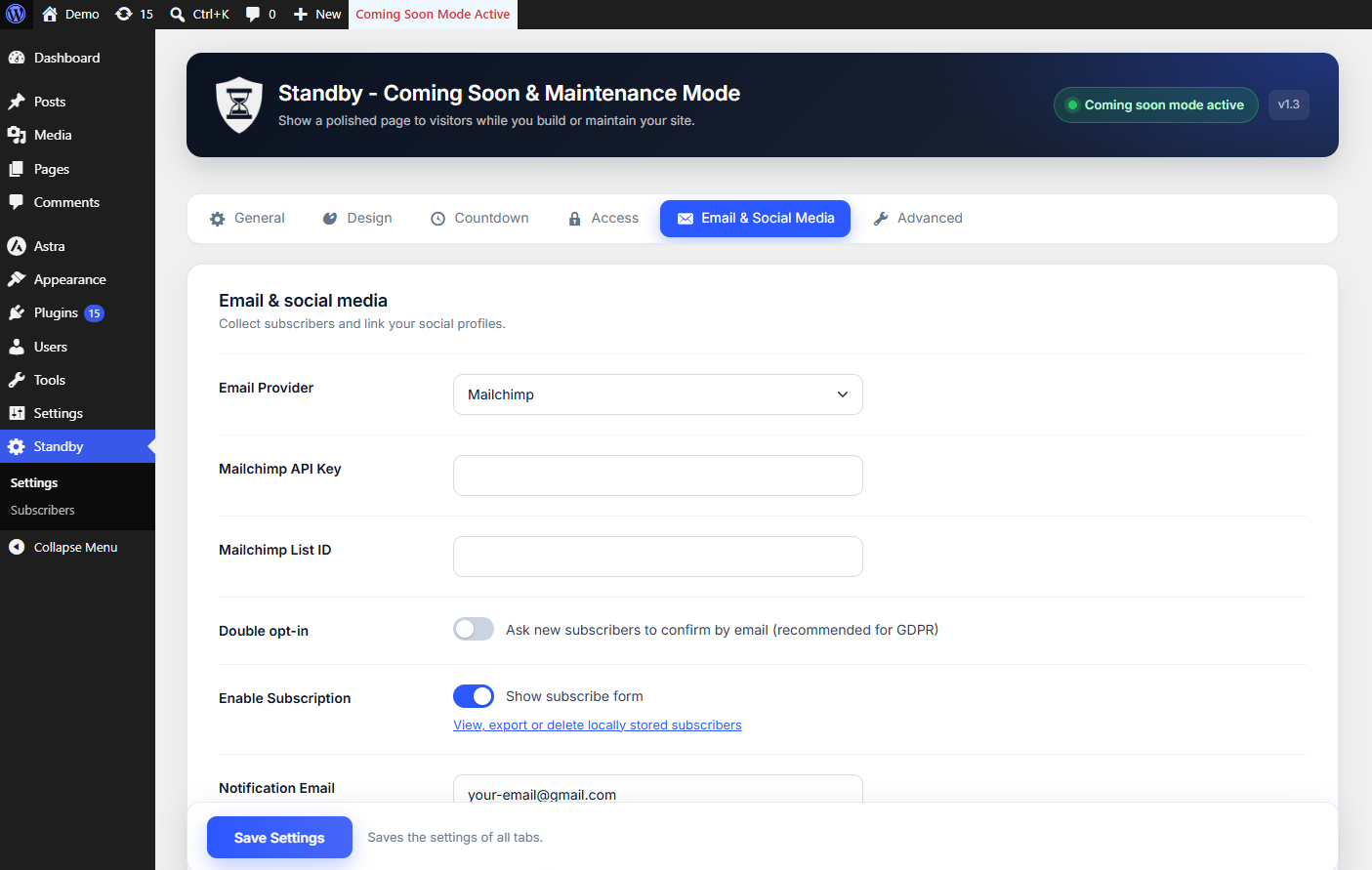Open the Email Provider Mailchimp dropdown
Image resolution: width=1372 pixels, height=870 pixels.
(x=658, y=394)
